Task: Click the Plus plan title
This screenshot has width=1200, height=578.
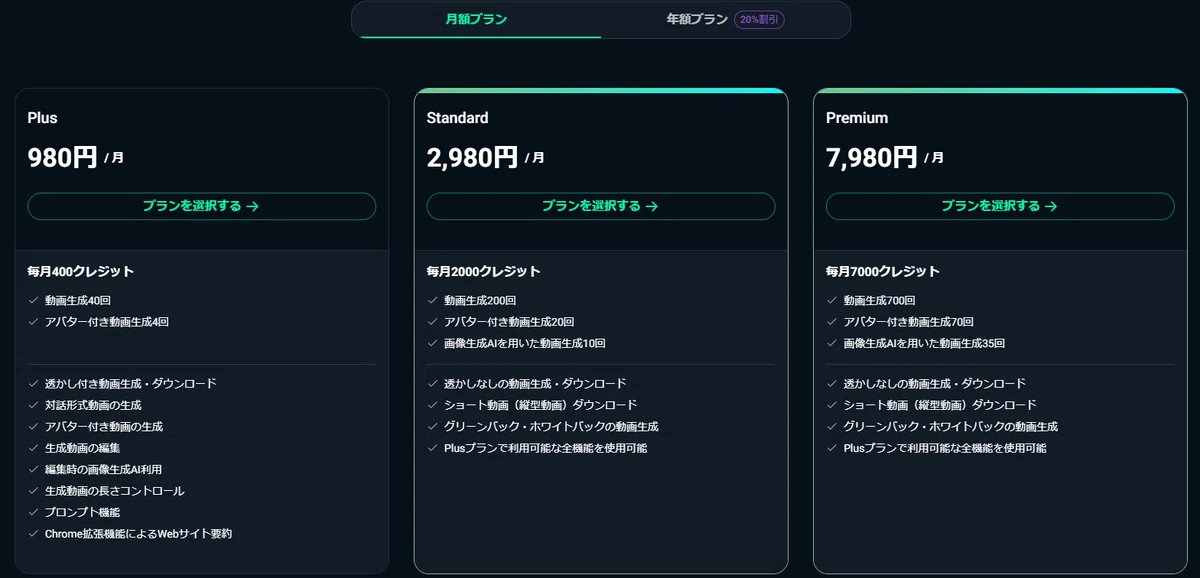Action: pos(42,118)
